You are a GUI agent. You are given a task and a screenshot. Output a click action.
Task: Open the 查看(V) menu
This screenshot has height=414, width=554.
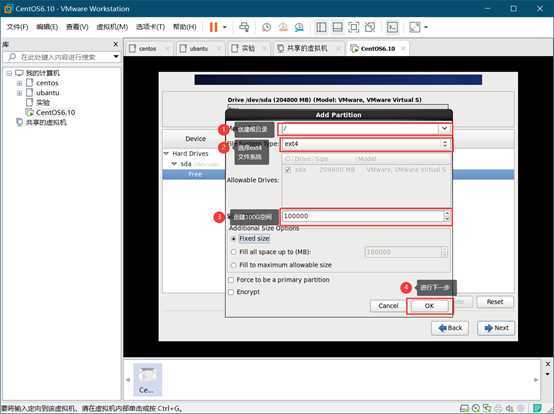pyautogui.click(x=77, y=27)
